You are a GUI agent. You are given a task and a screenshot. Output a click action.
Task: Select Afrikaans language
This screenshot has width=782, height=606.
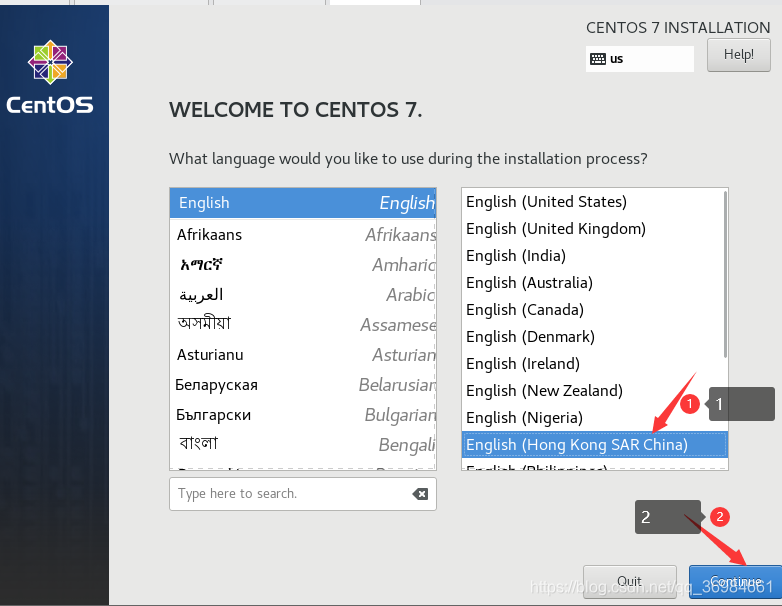click(303, 234)
